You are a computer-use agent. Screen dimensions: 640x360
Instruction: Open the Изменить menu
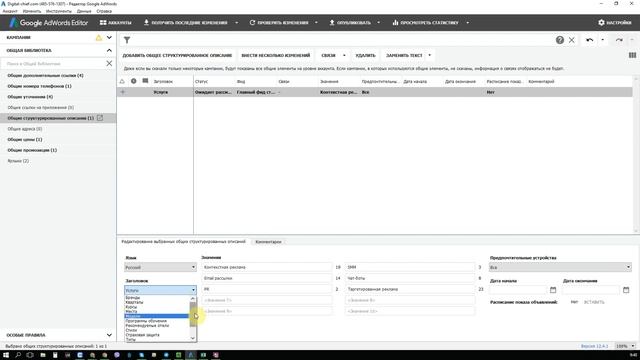click(x=32, y=11)
